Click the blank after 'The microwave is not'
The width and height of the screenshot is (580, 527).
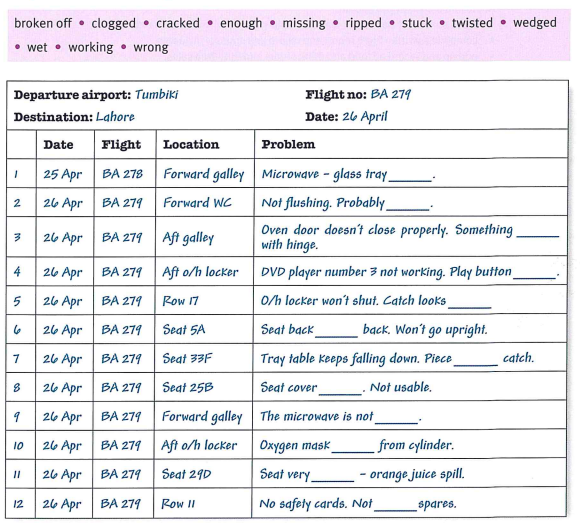tap(397, 421)
